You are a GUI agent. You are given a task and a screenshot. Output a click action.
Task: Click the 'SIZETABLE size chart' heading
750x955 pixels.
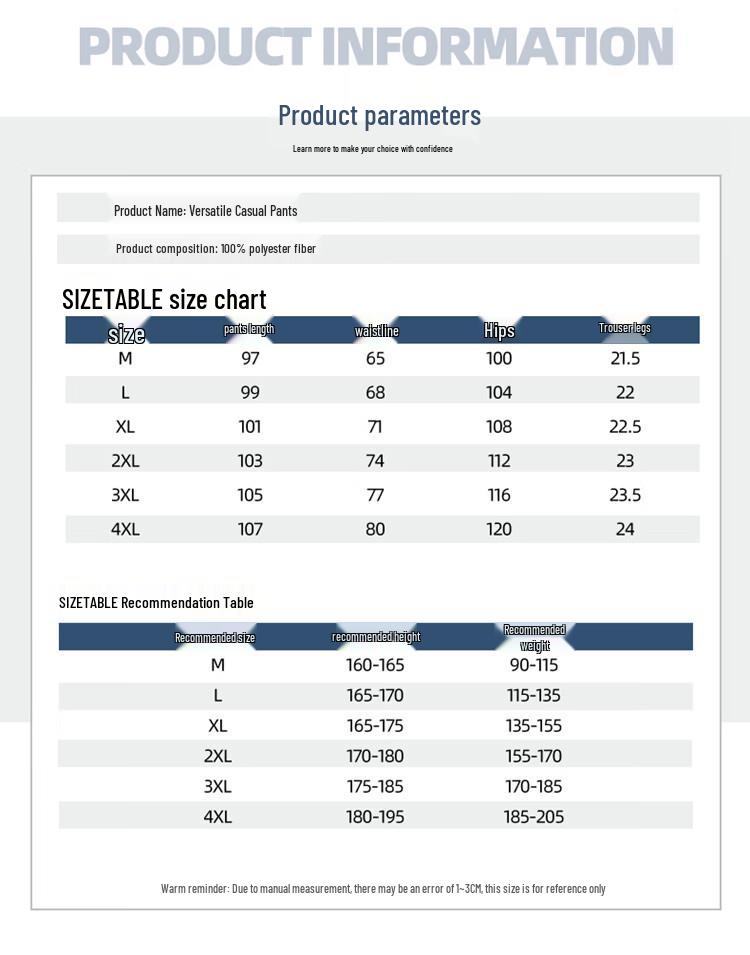(x=164, y=299)
